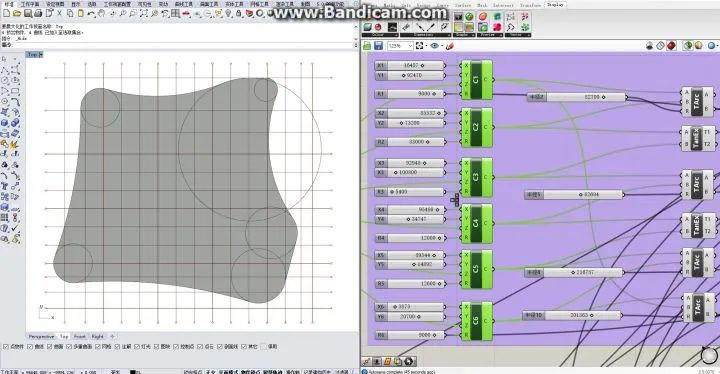Viewport: 720px width, 374px height.
Task: Click the wireframe preview cube icon in Grasshopper
Action: pyautogui.click(x=660, y=45)
